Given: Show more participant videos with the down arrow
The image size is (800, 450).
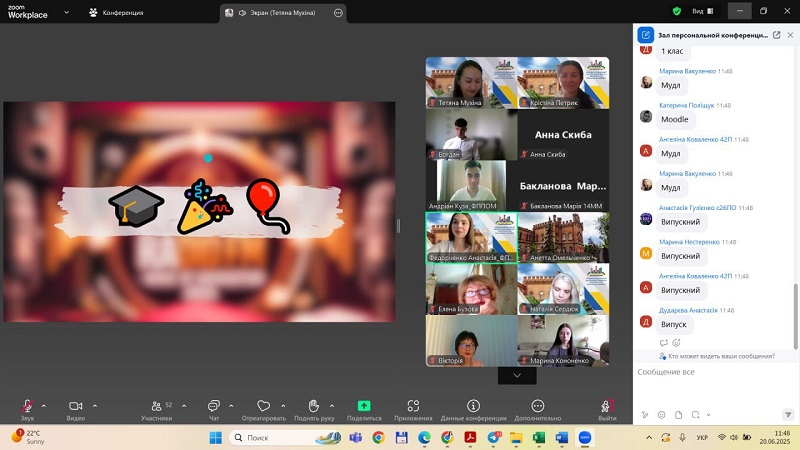Looking at the screenshot, I should pyautogui.click(x=517, y=376).
